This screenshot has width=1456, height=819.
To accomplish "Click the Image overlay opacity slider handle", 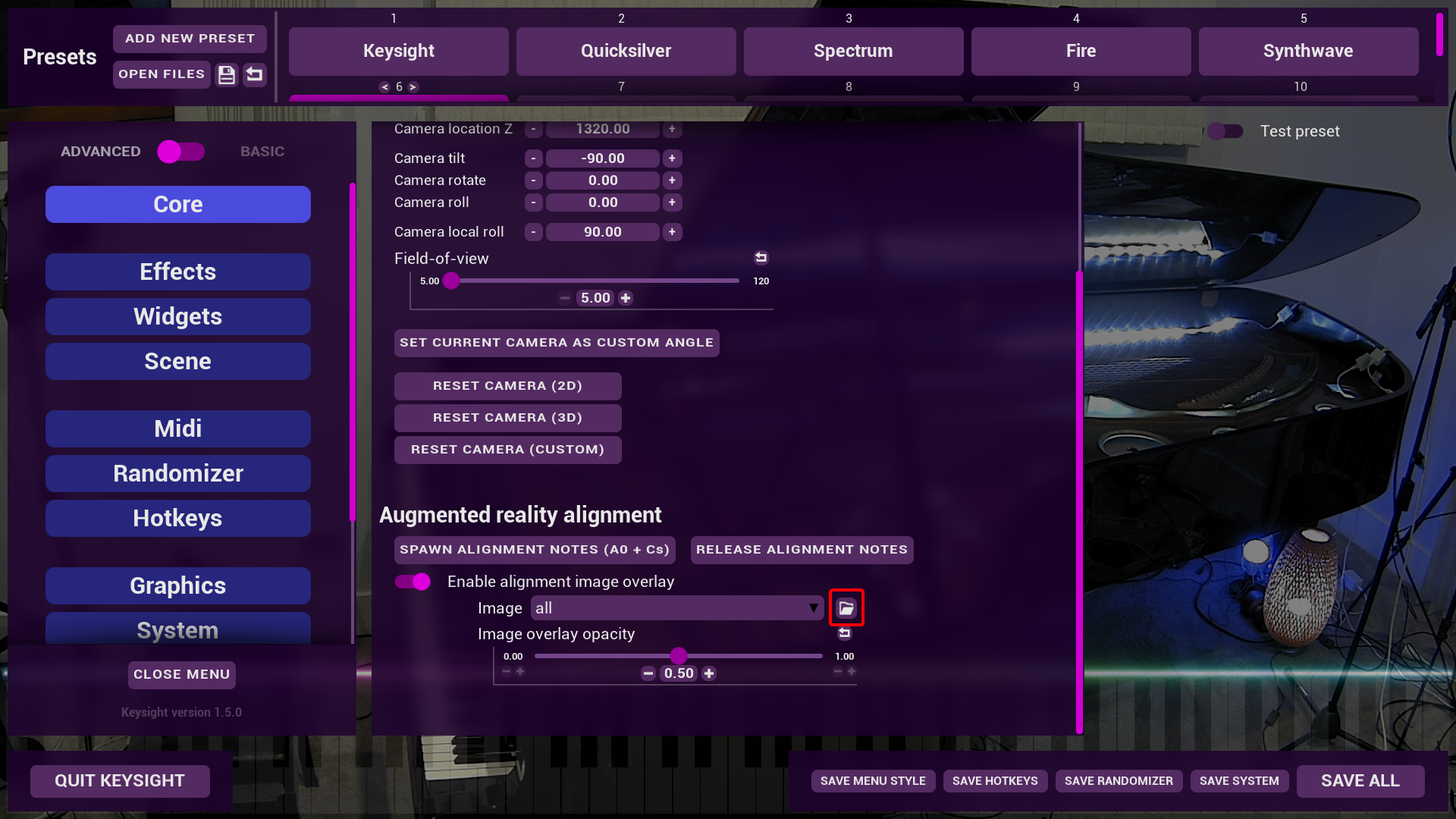I will (x=679, y=656).
